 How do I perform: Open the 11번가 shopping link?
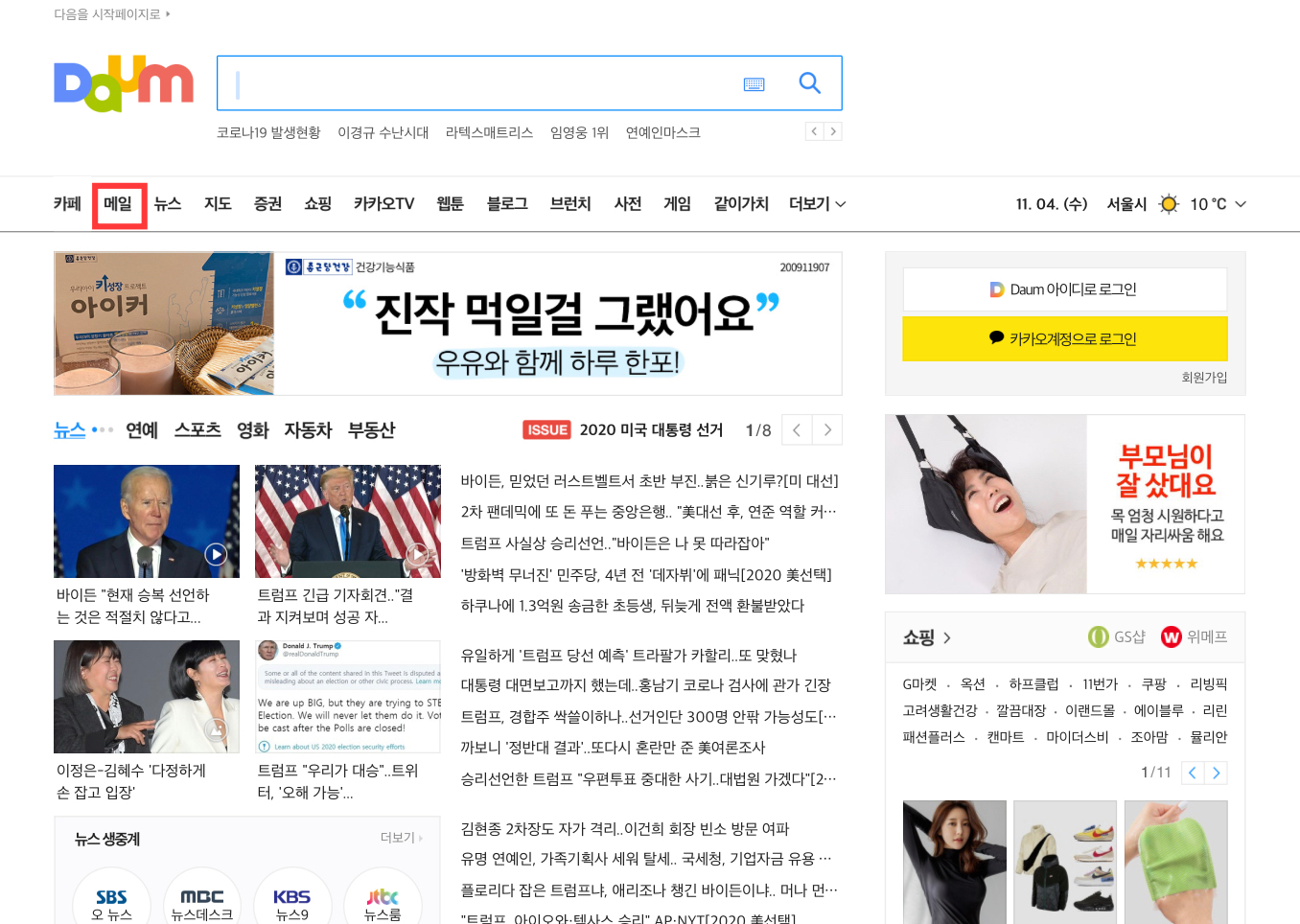1100,684
